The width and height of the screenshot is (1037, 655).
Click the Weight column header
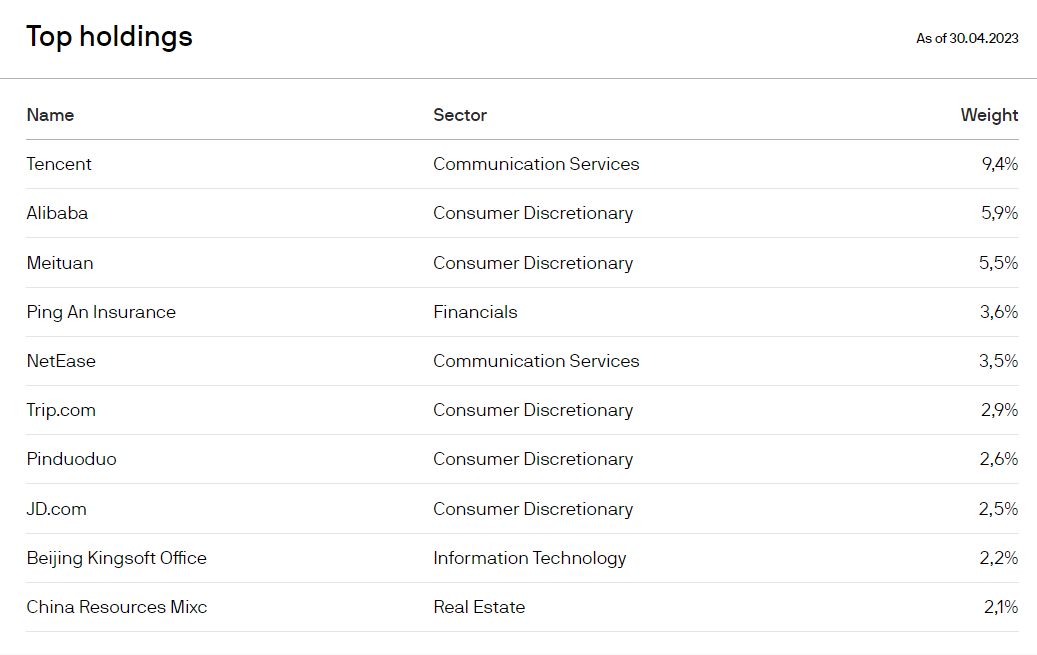(x=989, y=115)
